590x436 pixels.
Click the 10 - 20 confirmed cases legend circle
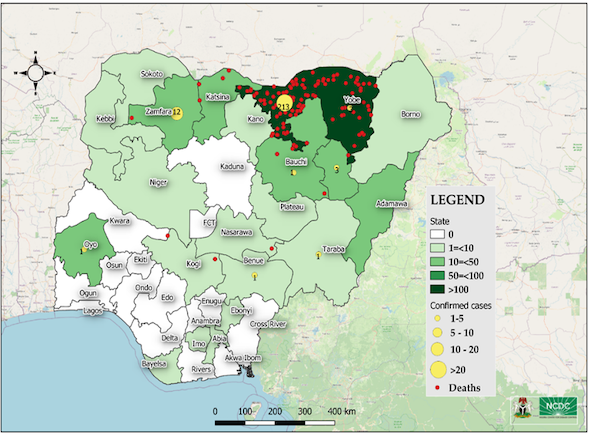coord(437,349)
